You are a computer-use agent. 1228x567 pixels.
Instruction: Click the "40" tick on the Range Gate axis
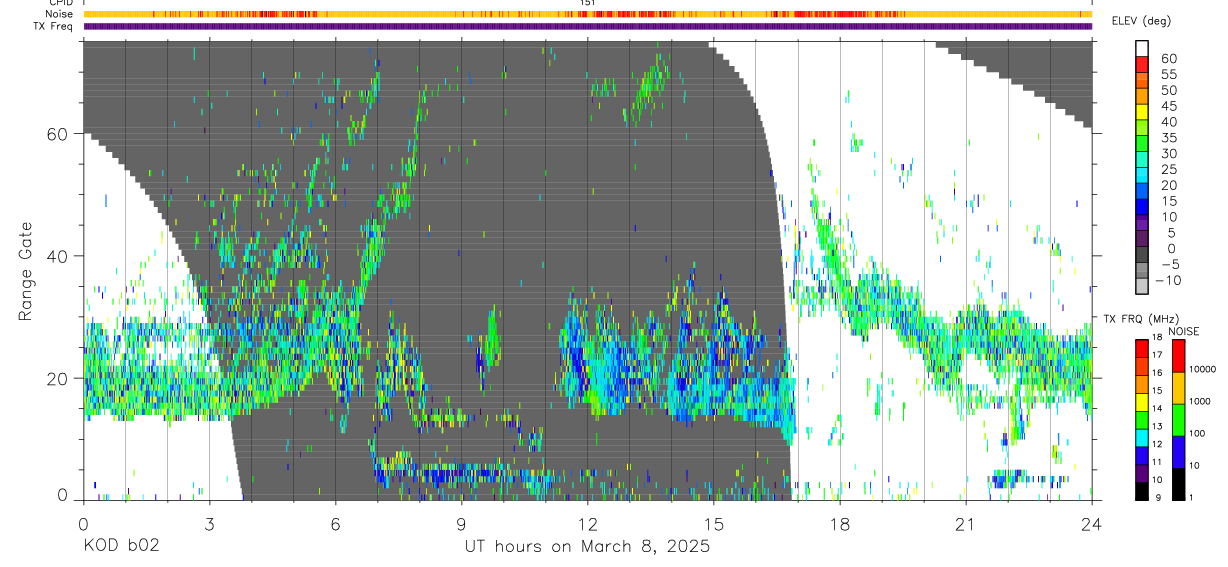pos(58,256)
